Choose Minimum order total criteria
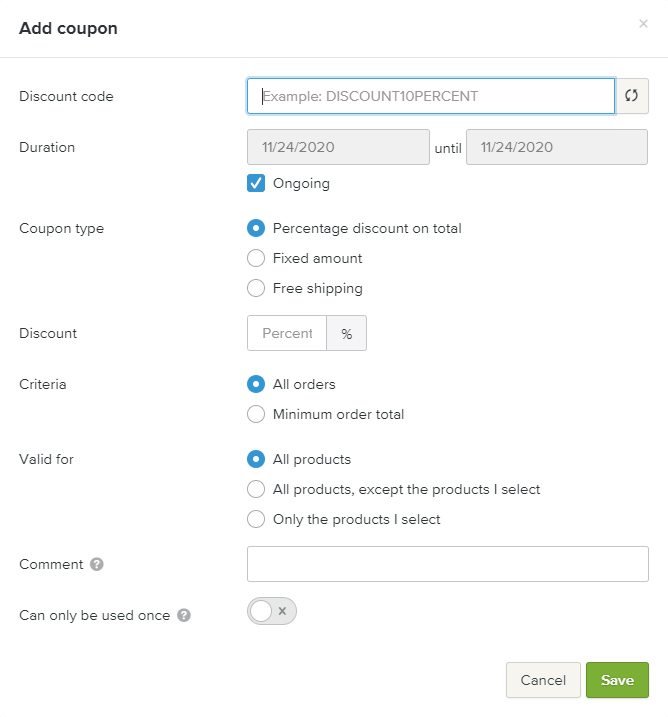The width and height of the screenshot is (668, 717). (x=256, y=414)
